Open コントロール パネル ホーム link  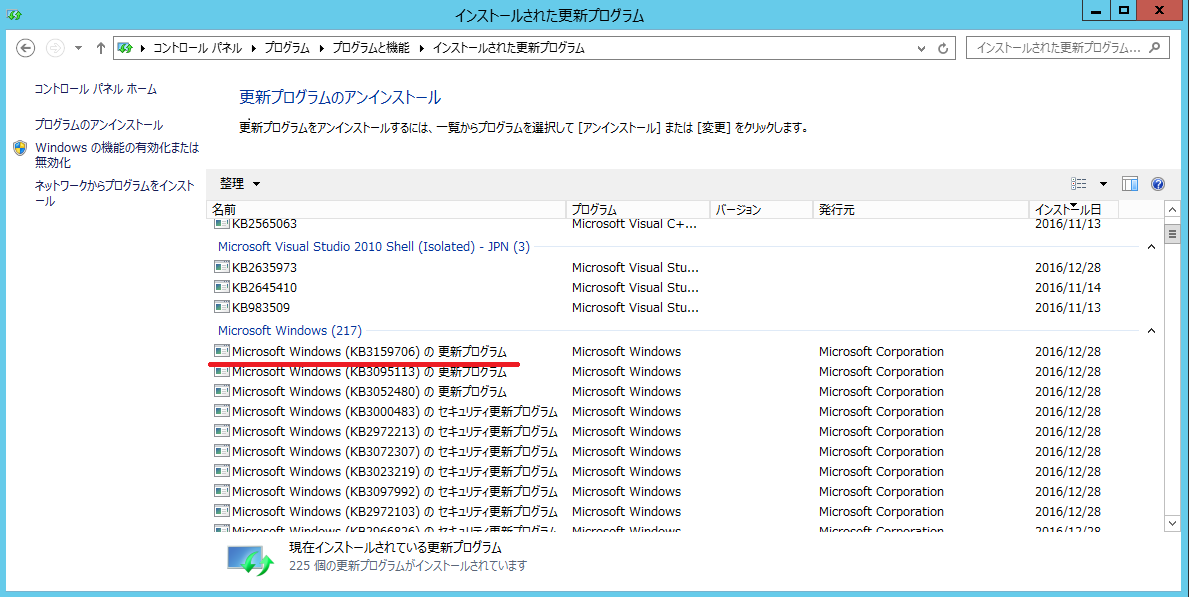95,89
